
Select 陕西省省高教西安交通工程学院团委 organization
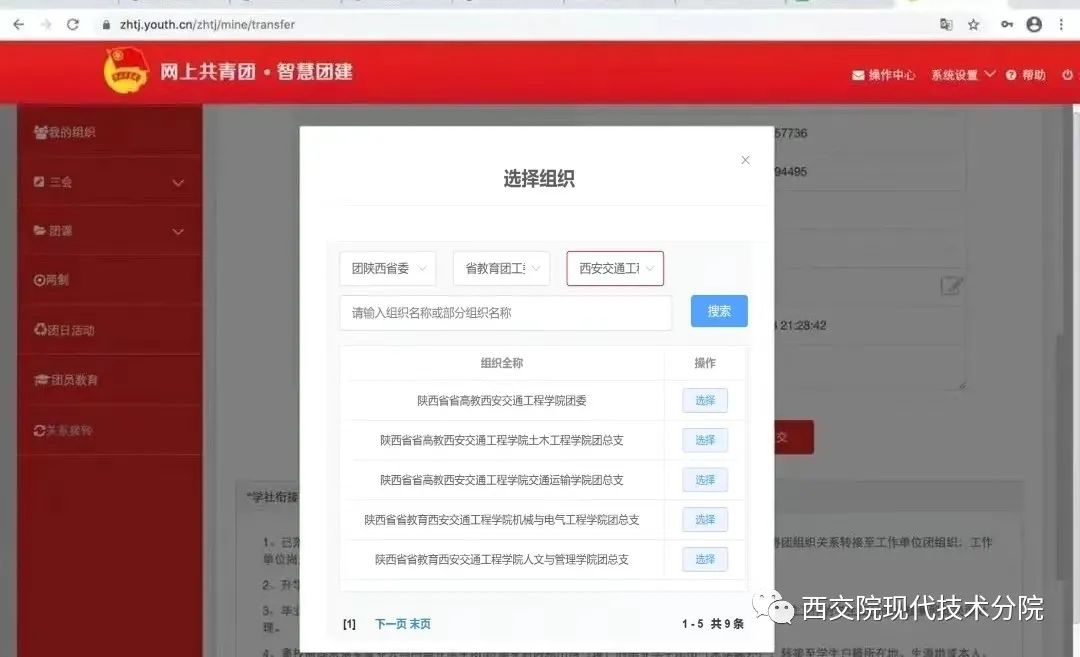(705, 400)
